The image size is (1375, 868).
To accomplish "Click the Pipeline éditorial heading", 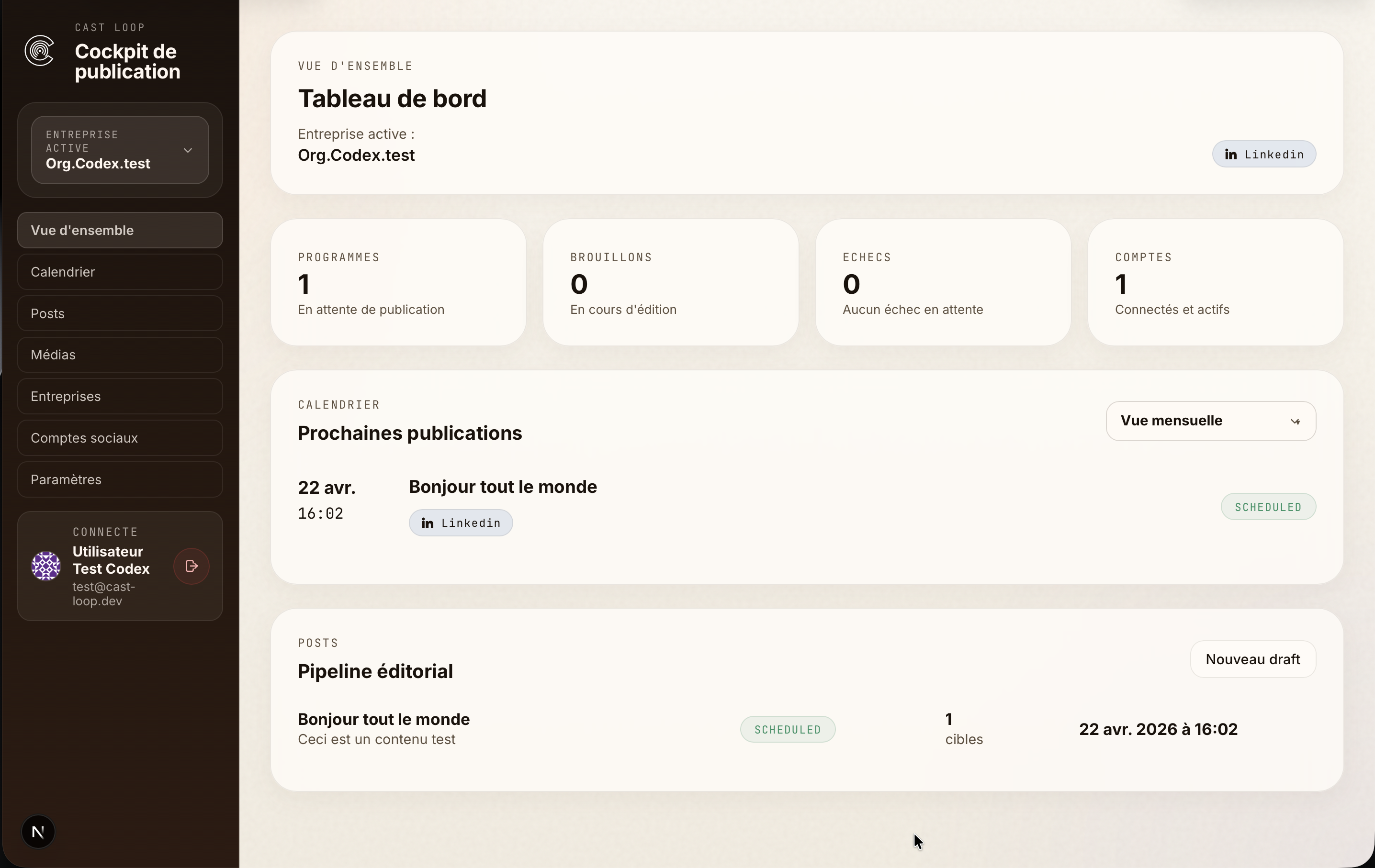I will (375, 671).
